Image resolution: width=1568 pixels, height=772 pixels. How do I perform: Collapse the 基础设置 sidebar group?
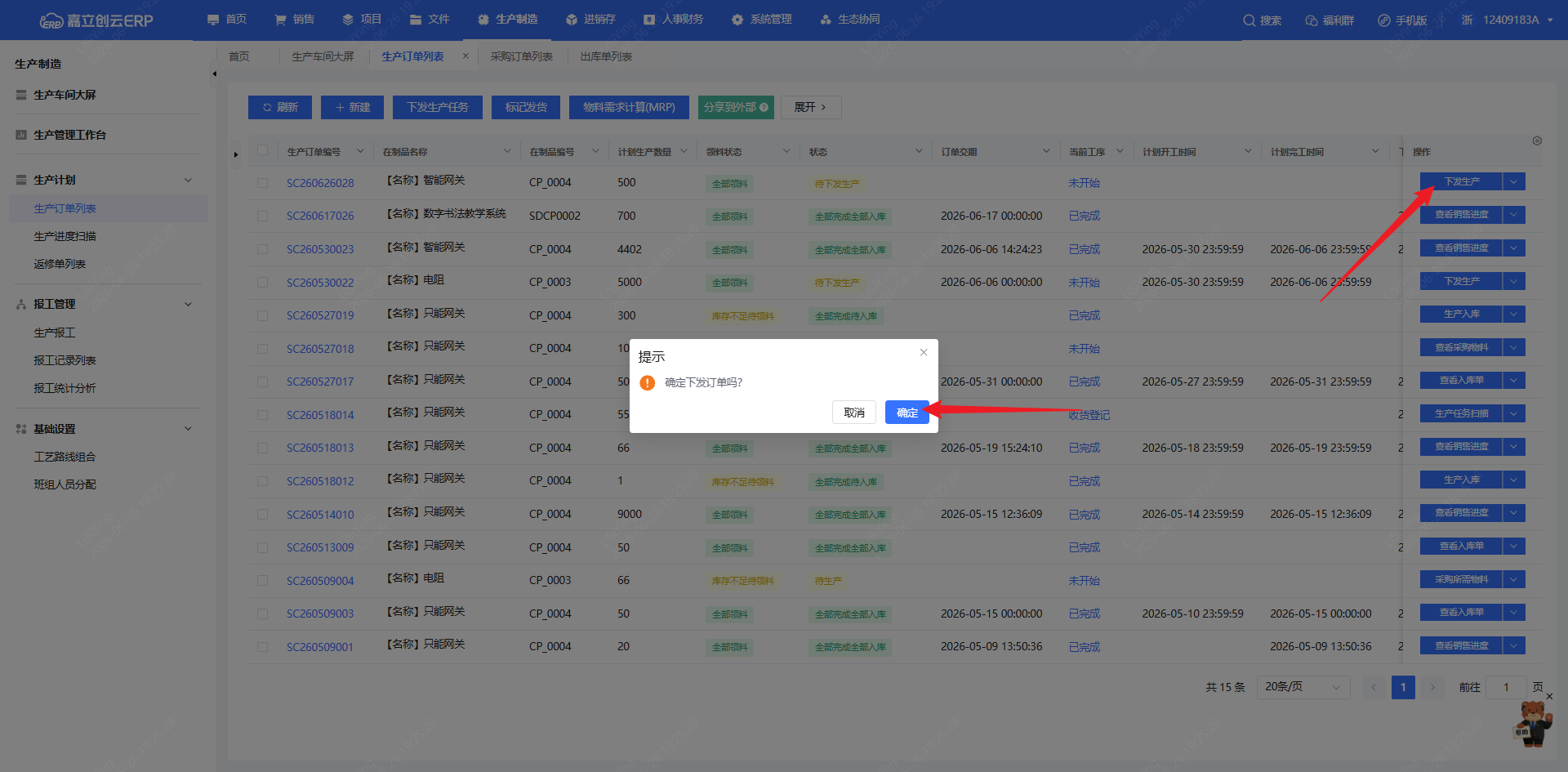[x=188, y=428]
